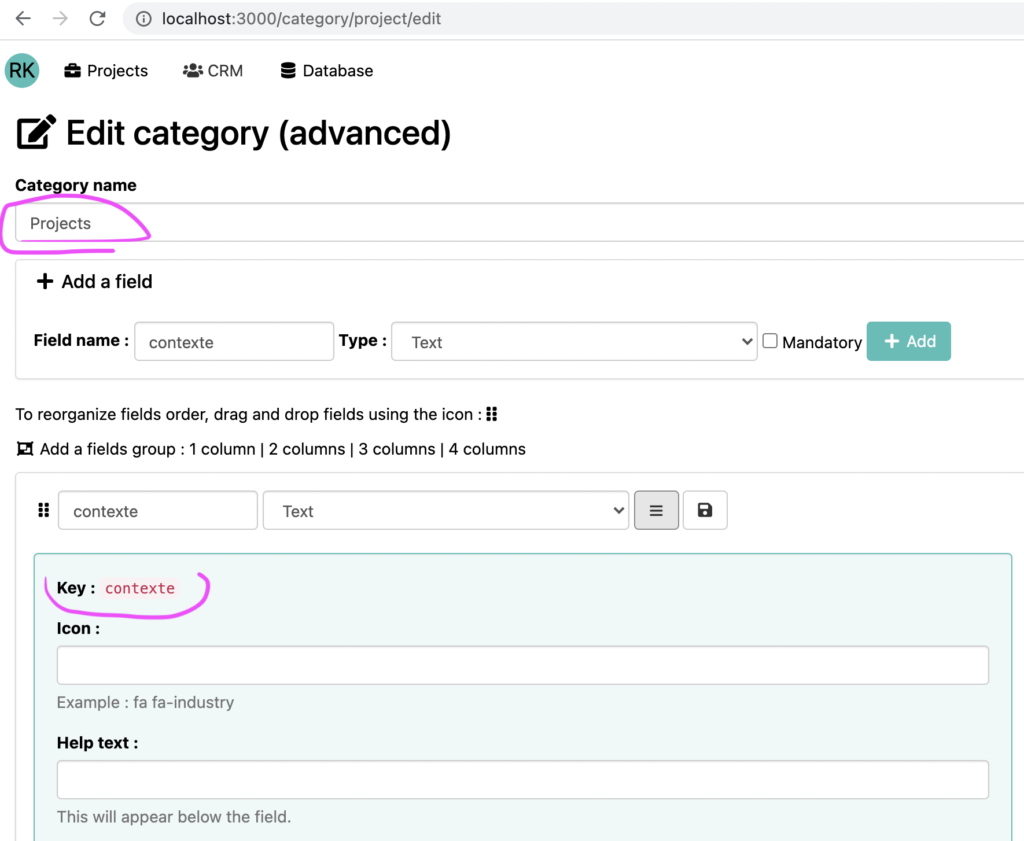The width and height of the screenshot is (1024, 841).
Task: Click the drag handle beside contexte field
Action: pos(43,511)
